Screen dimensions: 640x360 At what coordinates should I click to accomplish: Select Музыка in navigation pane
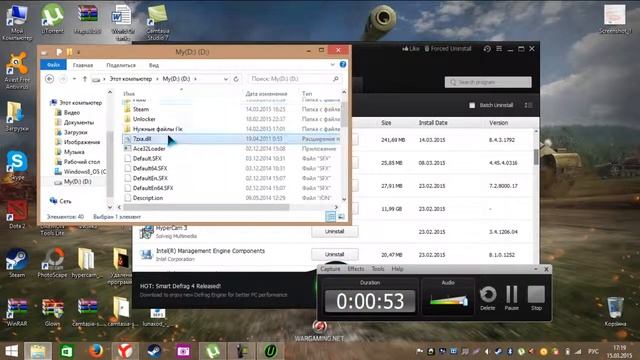pos(74,151)
